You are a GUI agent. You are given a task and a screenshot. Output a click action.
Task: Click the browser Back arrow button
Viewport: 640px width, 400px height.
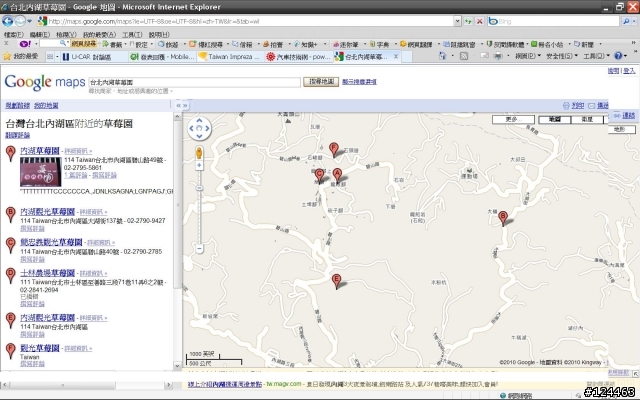[x=7, y=21]
